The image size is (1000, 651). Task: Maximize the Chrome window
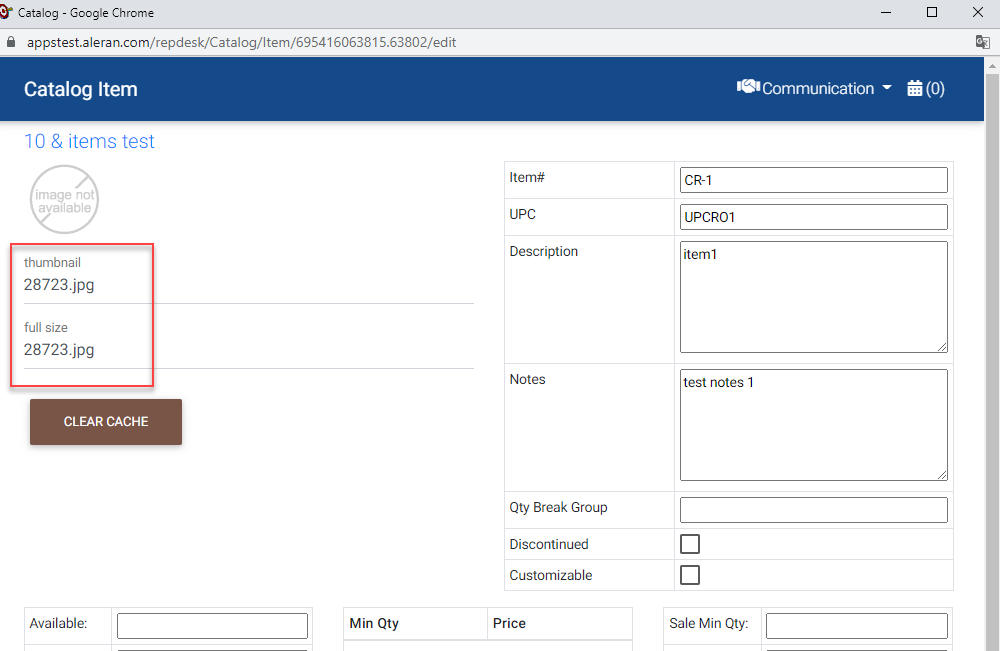[932, 12]
